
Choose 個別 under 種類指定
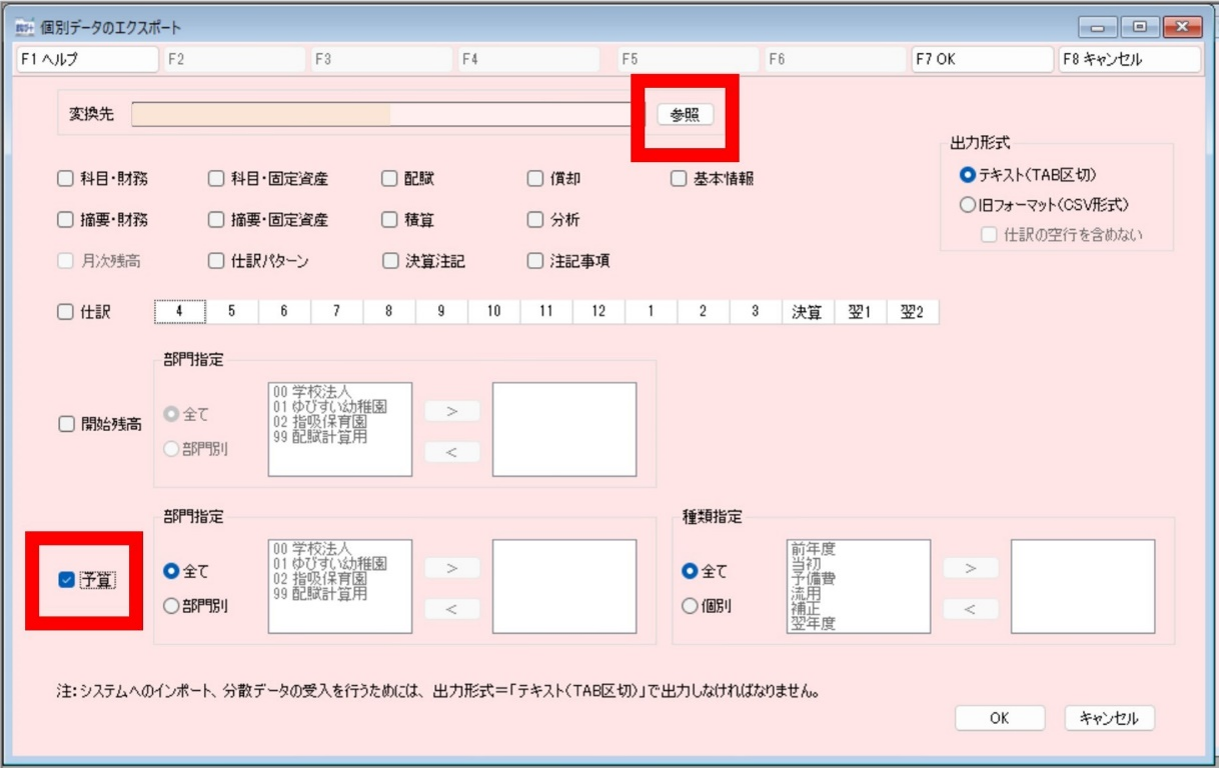(x=690, y=606)
